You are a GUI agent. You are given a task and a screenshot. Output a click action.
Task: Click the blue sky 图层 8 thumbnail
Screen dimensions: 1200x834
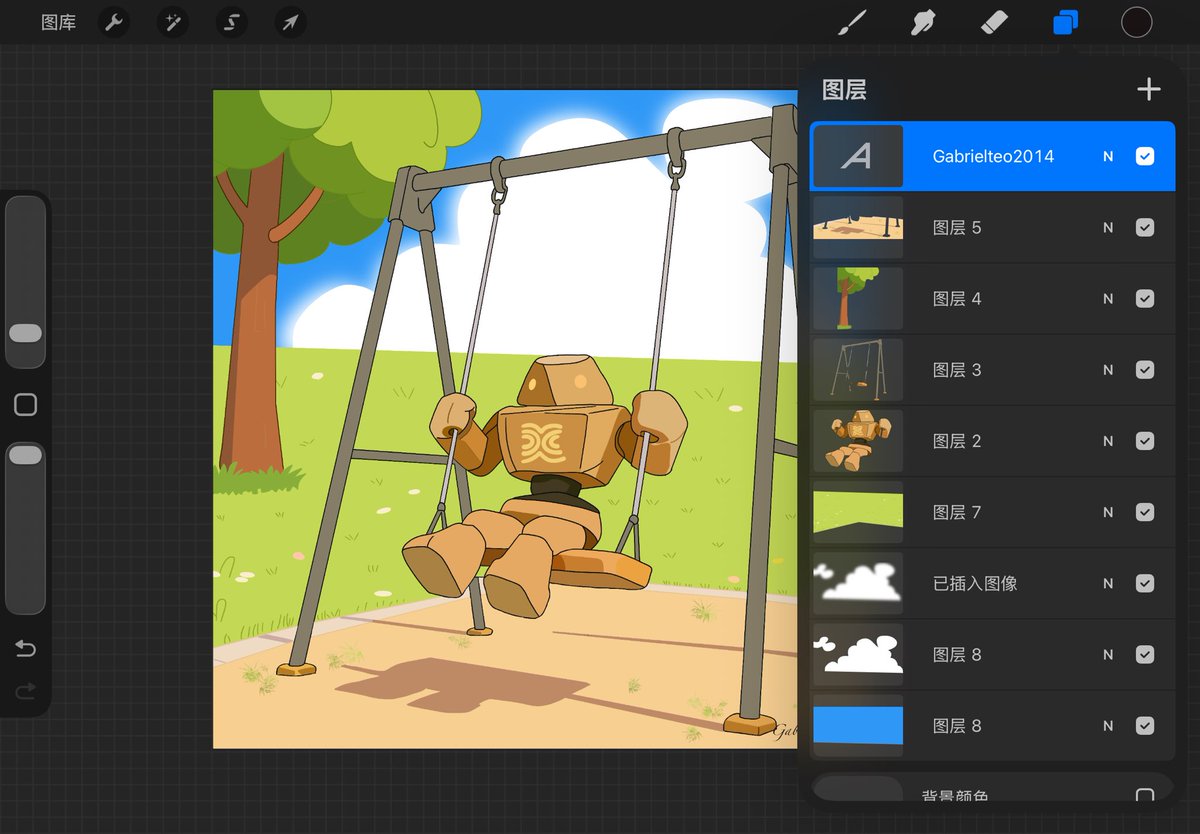[858, 725]
